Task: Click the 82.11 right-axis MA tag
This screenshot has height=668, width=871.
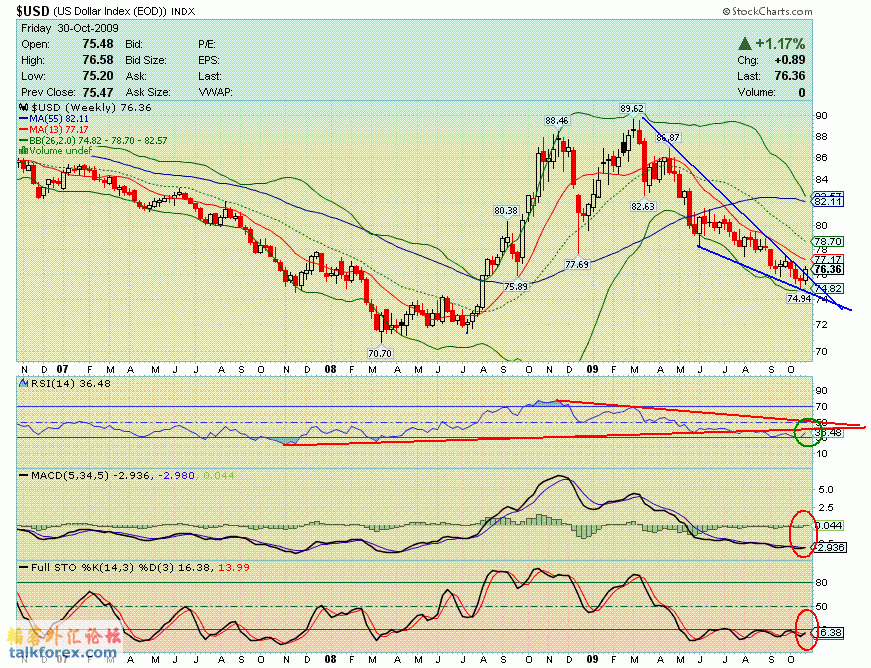Action: (x=828, y=202)
